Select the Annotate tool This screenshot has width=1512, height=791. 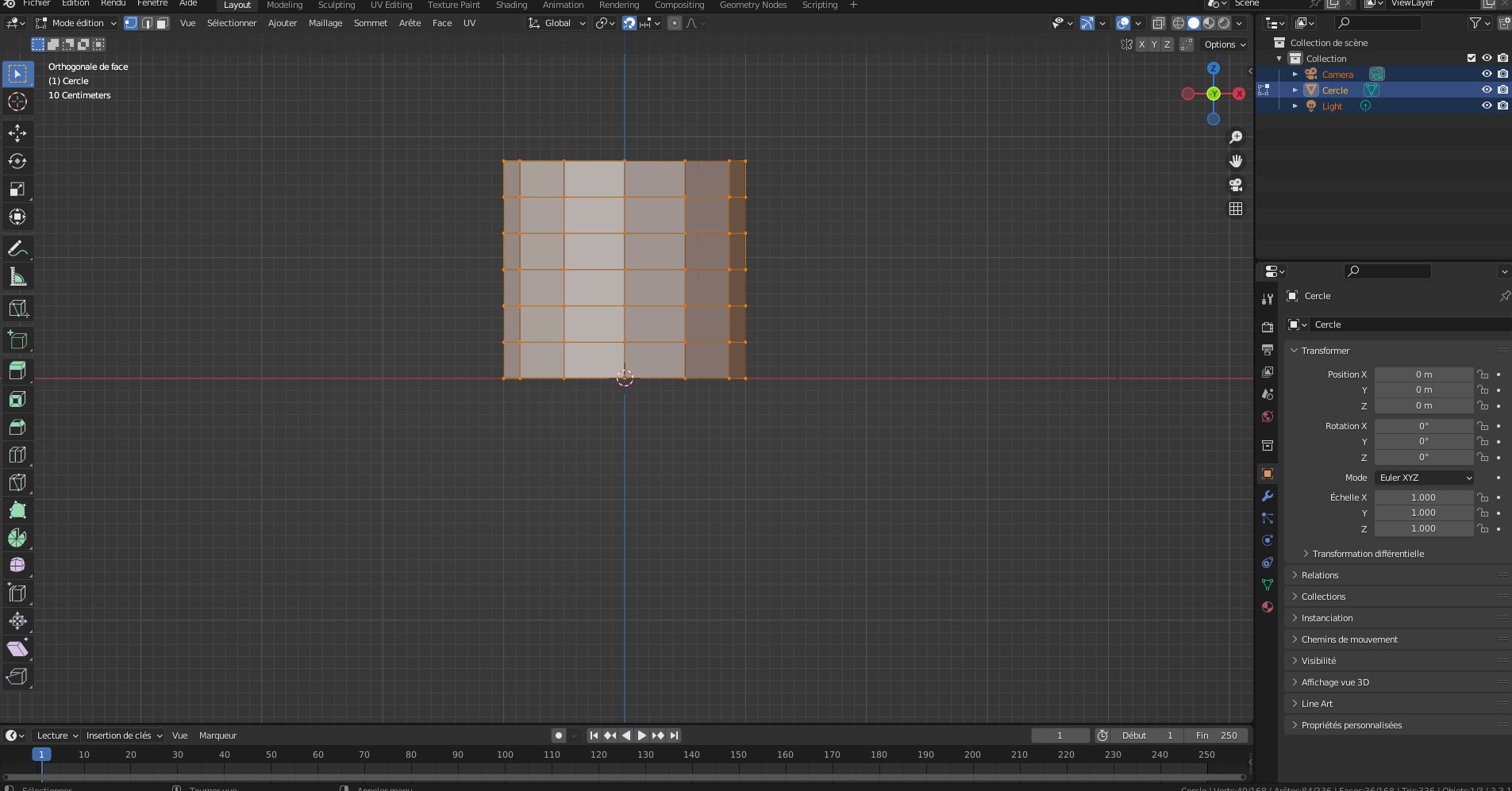[x=17, y=248]
